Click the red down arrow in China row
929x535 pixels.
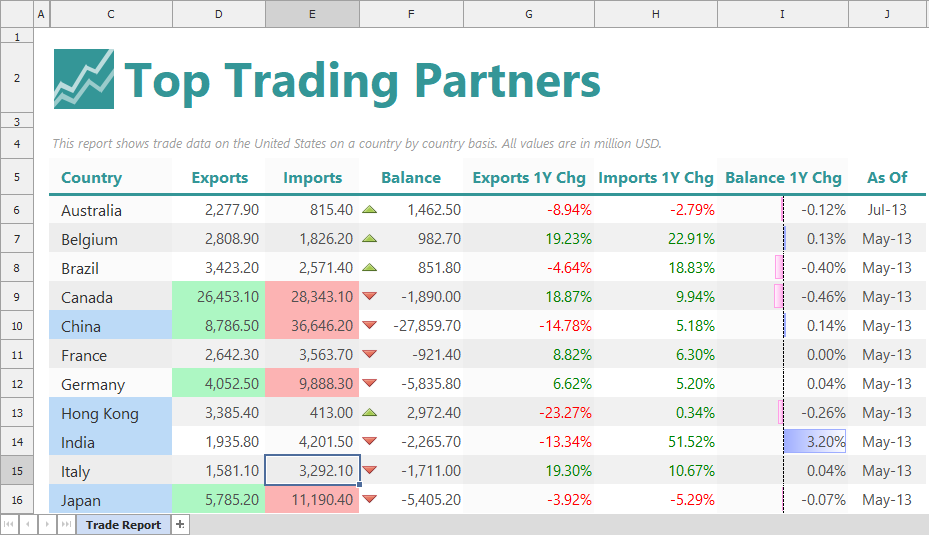[x=370, y=325]
